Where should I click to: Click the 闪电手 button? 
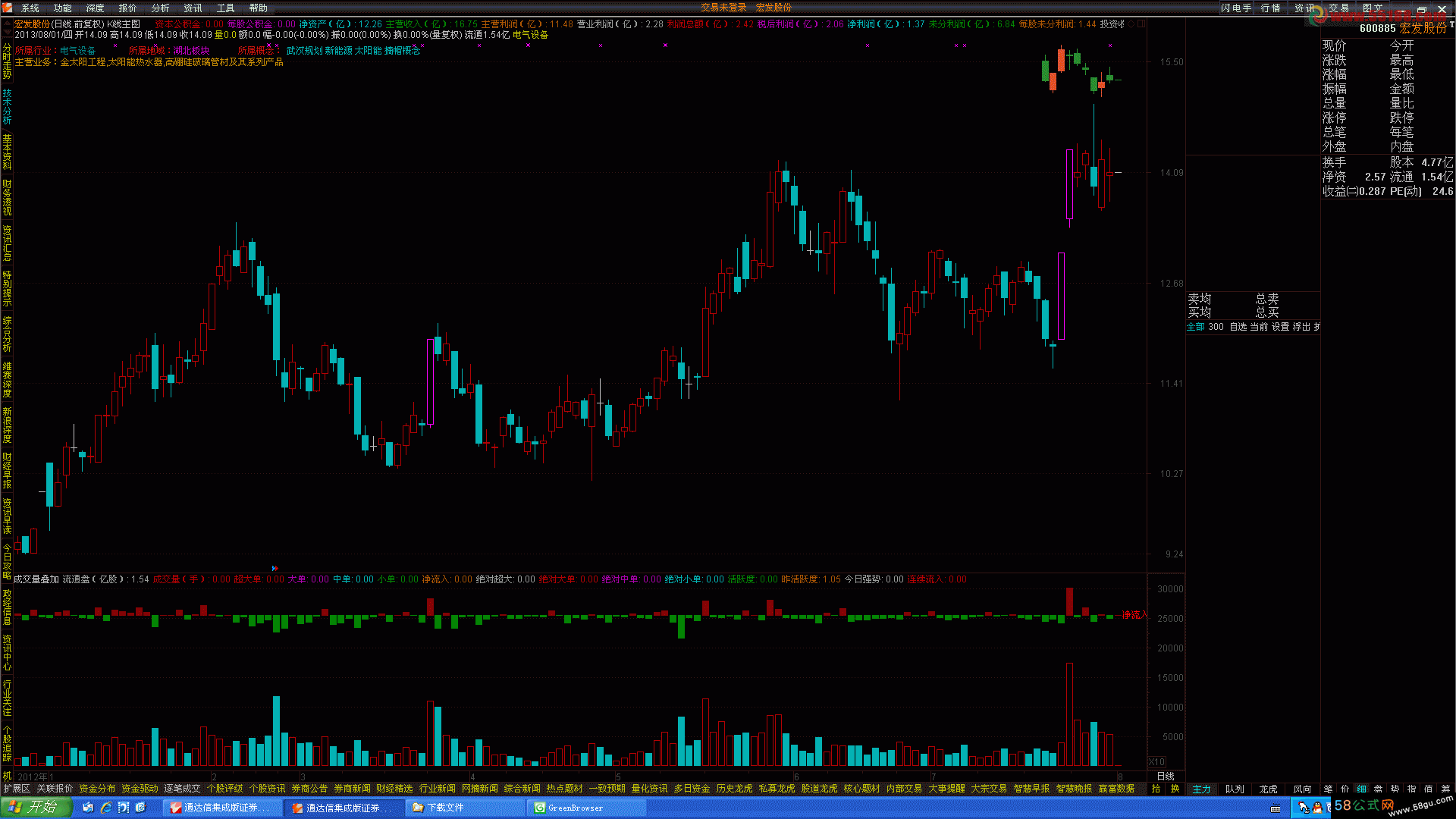(x=1237, y=8)
